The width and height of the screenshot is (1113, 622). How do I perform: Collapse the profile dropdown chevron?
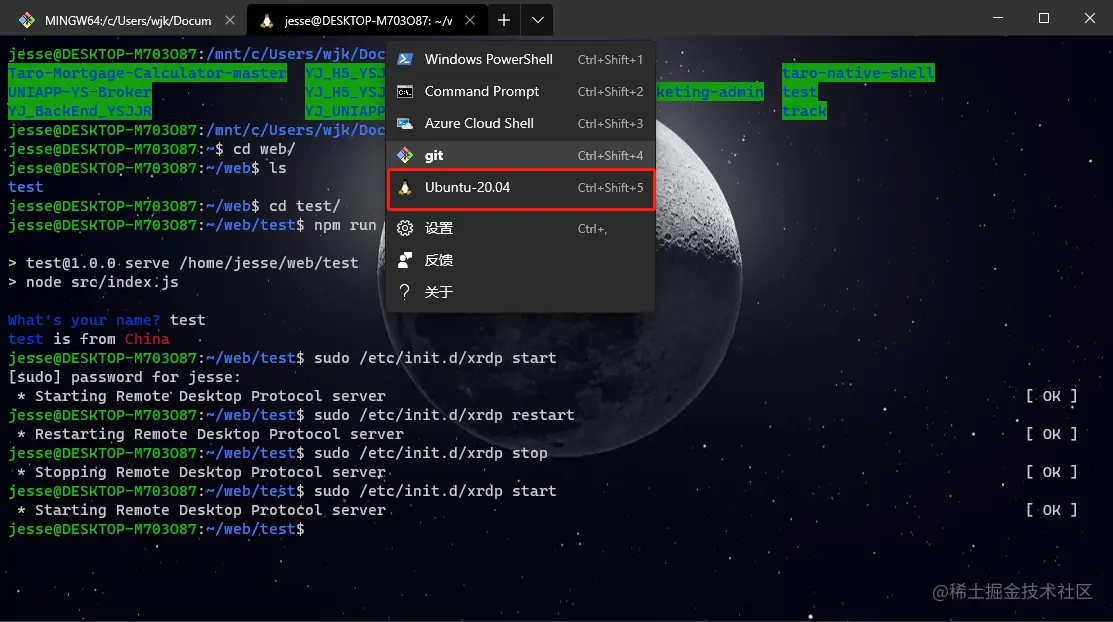point(537,21)
